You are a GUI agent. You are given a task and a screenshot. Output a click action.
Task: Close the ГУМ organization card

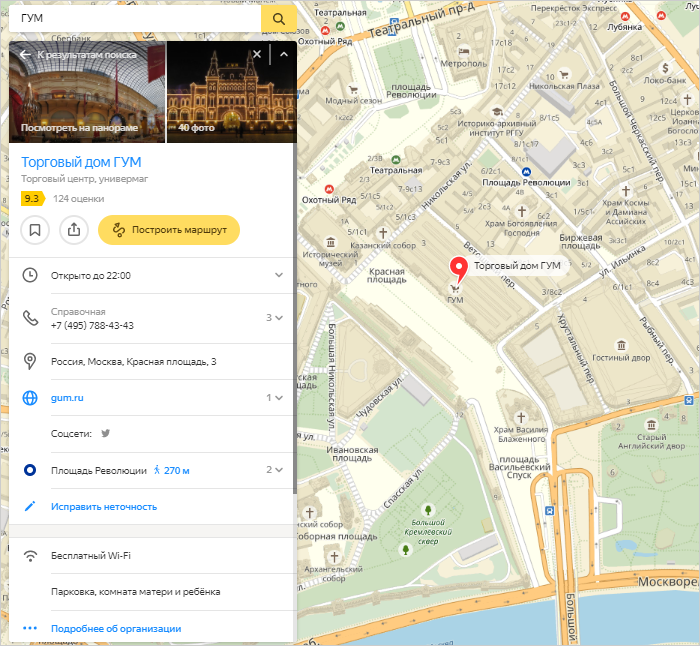(x=257, y=54)
